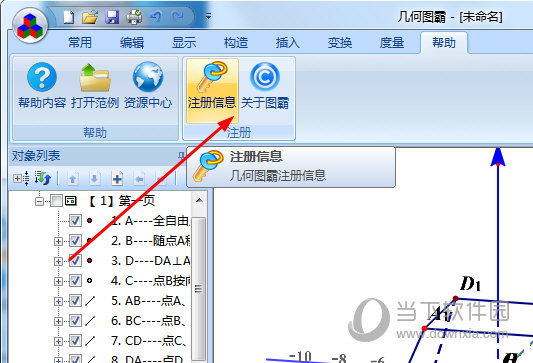Click the left arrow icon in object list toolbar
Viewport: 533px width, 363px height.
coord(139,178)
